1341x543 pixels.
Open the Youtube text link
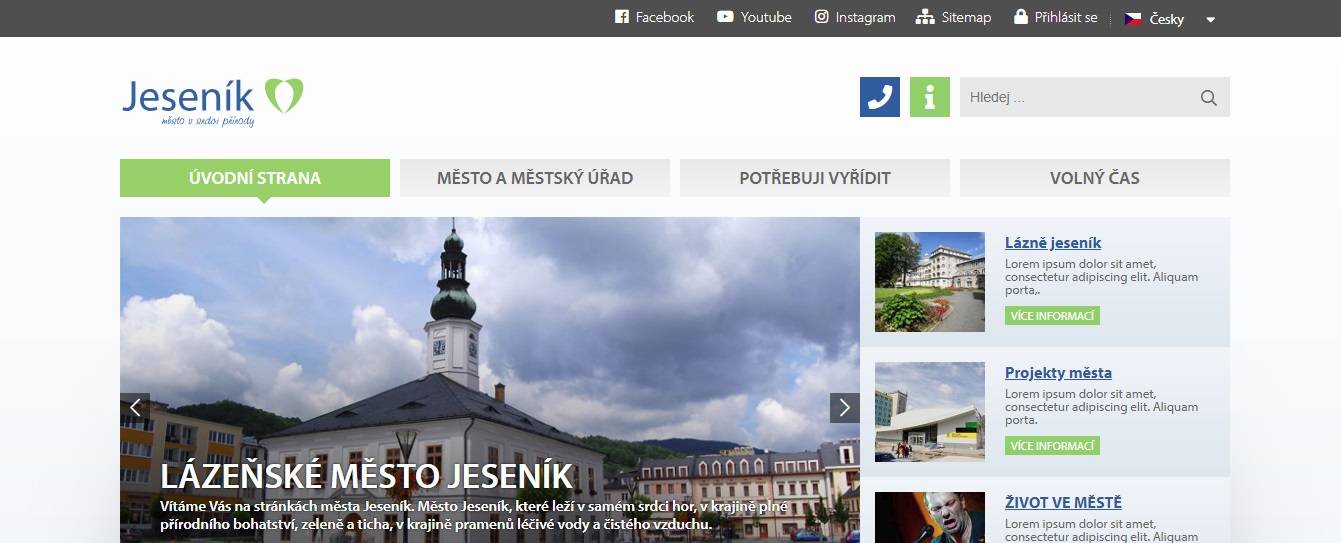[x=766, y=17]
